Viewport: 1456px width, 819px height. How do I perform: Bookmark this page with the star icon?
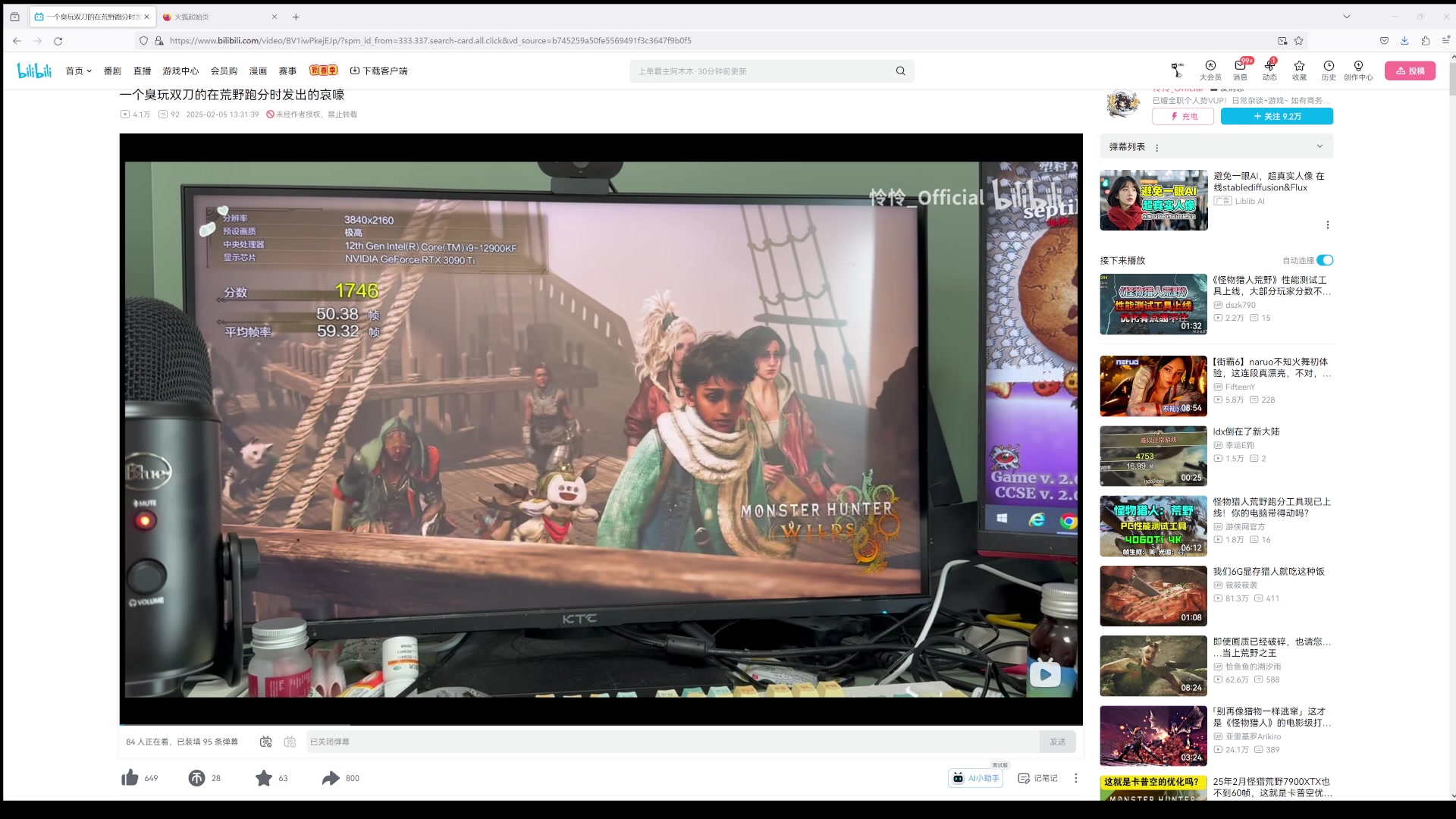click(x=1298, y=41)
